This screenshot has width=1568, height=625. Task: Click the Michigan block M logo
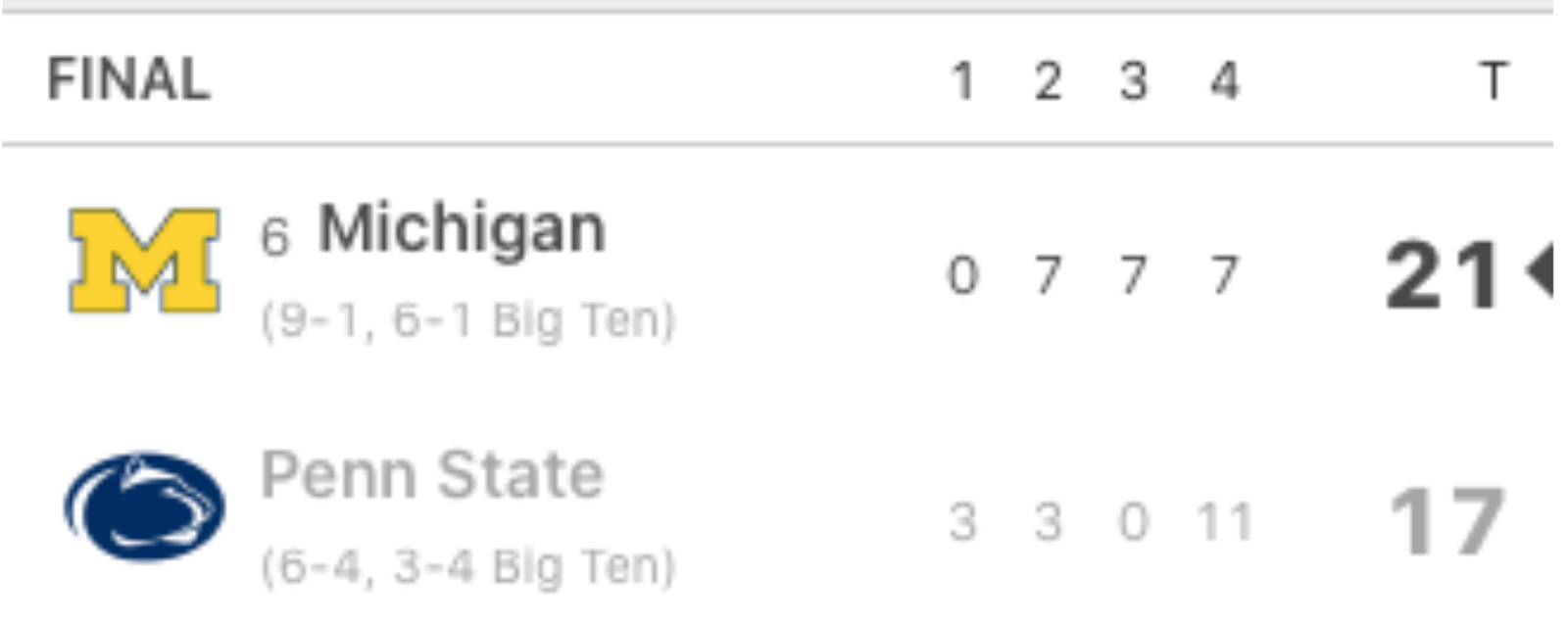pos(145,261)
